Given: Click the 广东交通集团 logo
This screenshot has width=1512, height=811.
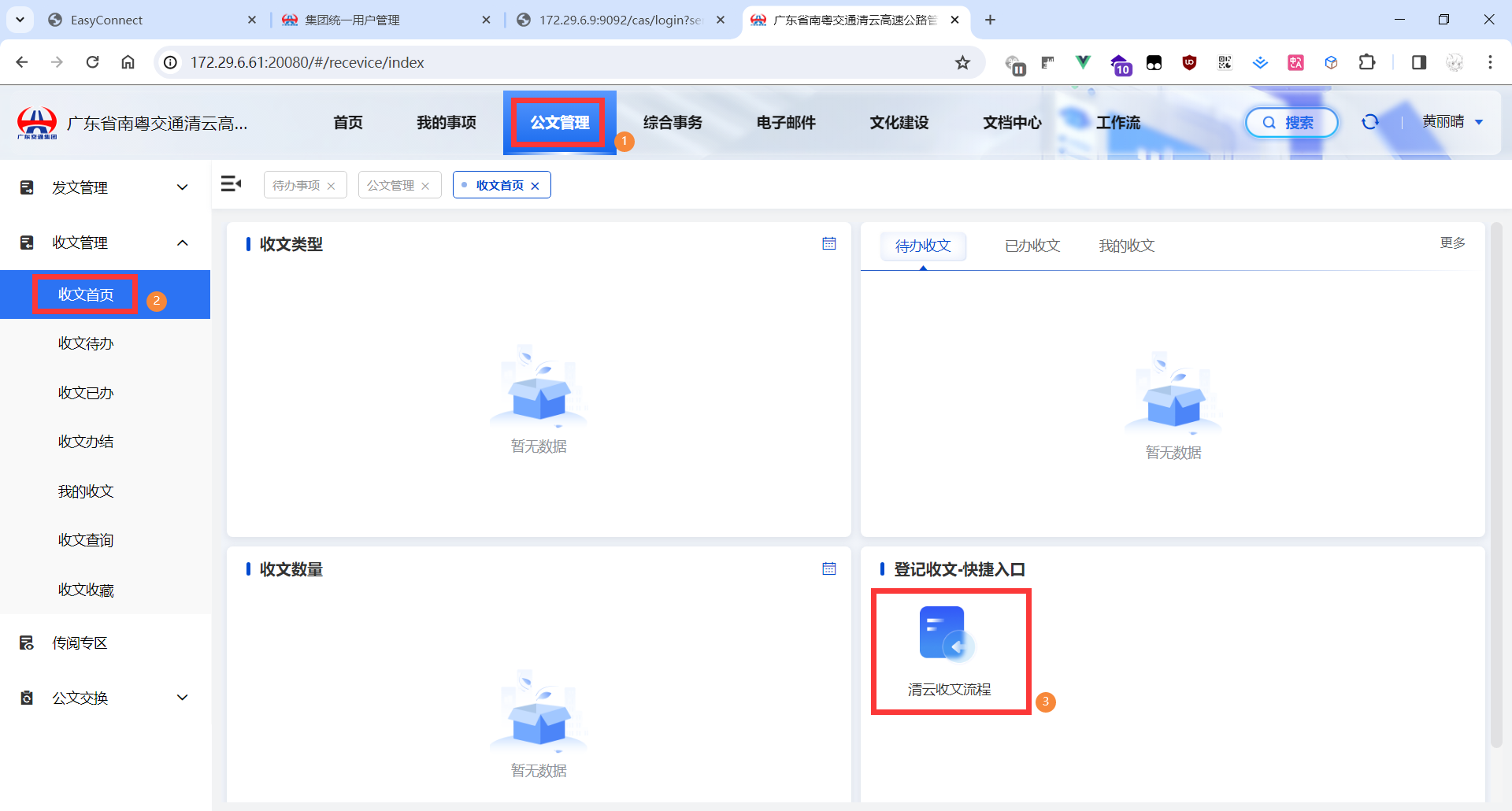Looking at the screenshot, I should (37, 123).
